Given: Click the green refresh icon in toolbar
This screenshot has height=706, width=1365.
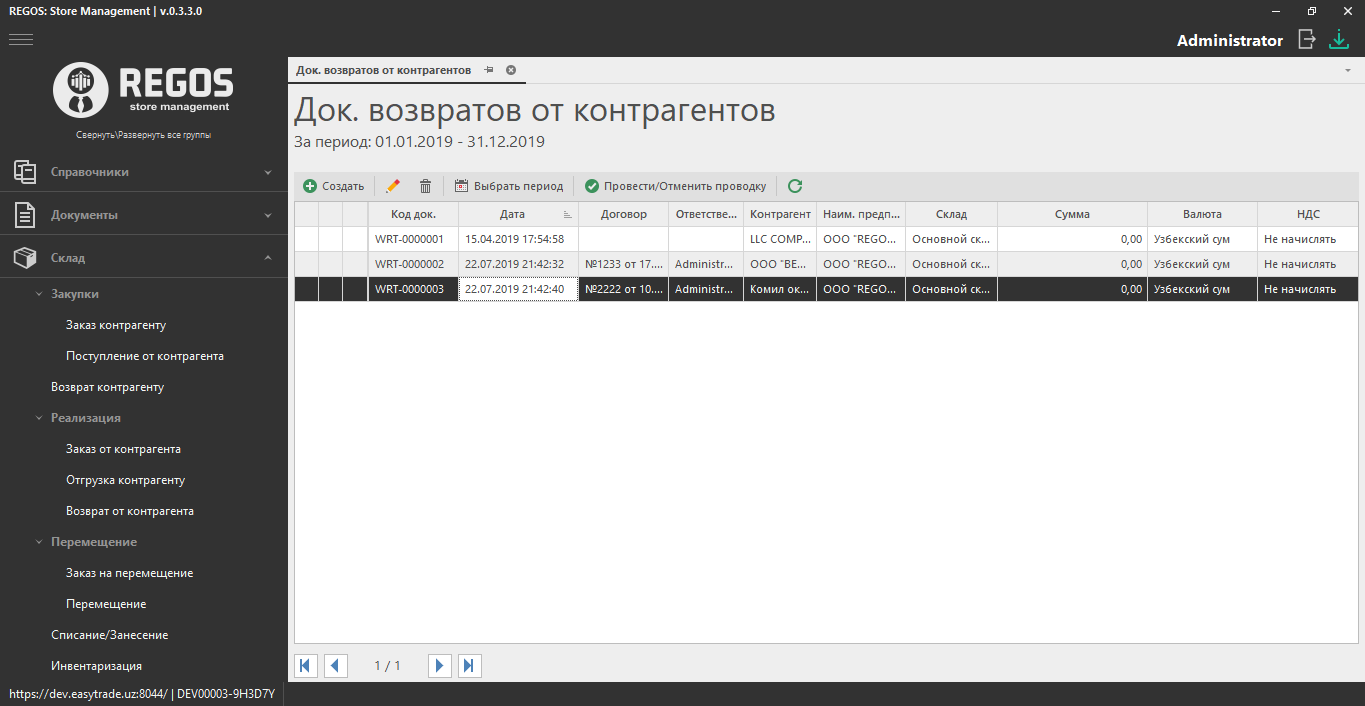Looking at the screenshot, I should (x=795, y=186).
